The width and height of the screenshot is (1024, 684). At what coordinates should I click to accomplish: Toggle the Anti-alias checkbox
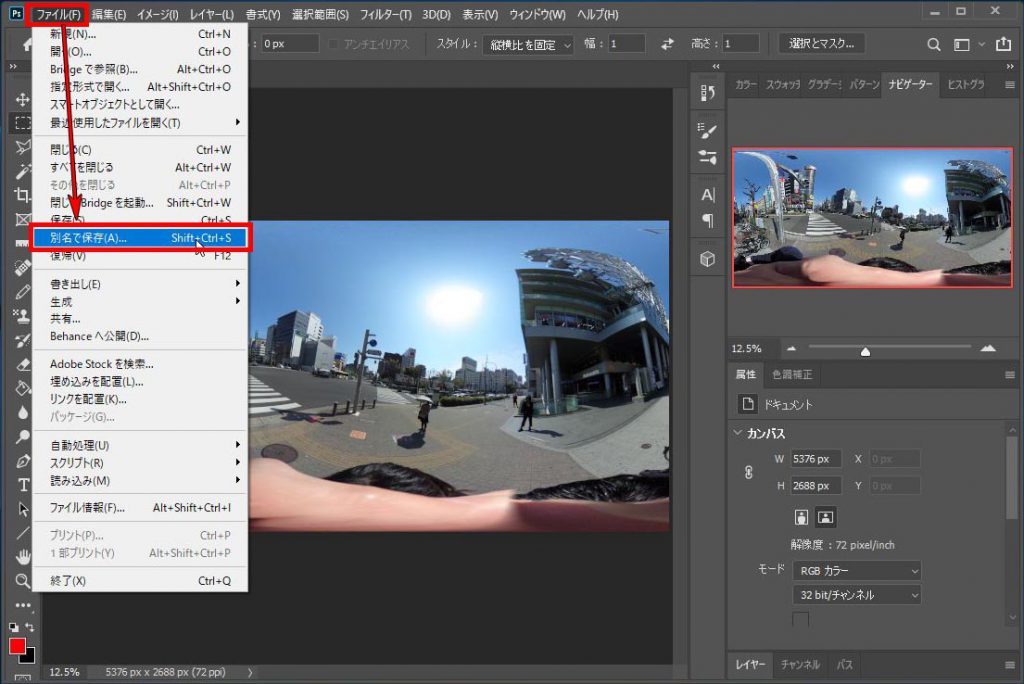coord(333,44)
